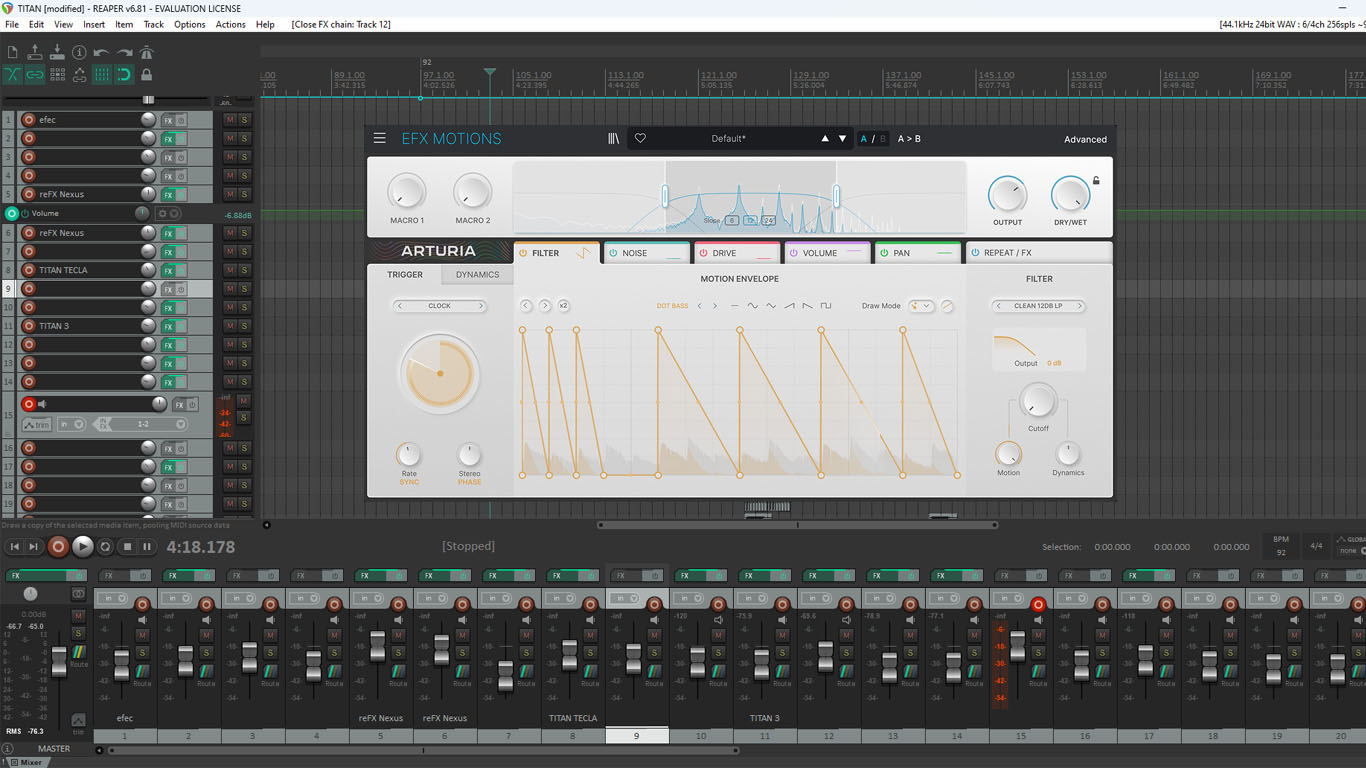1366x768 pixels.
Task: Toggle envelope points move with items icon
Action: point(79,74)
